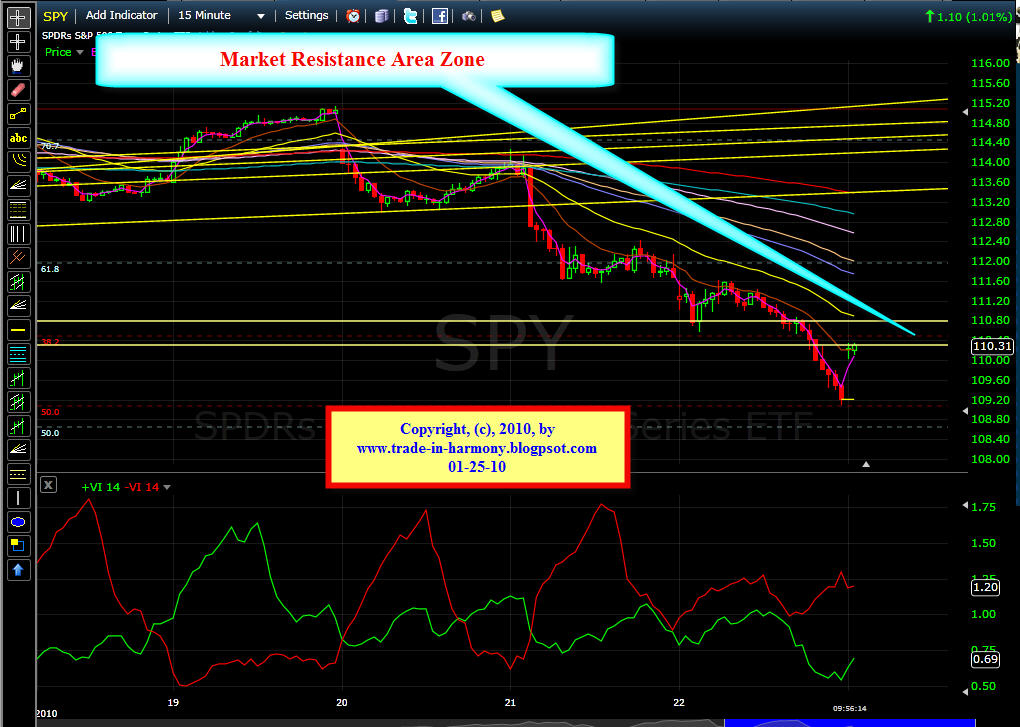Click the date label 22 on time axis
This screenshot has height=727, width=1020.
coord(679,702)
